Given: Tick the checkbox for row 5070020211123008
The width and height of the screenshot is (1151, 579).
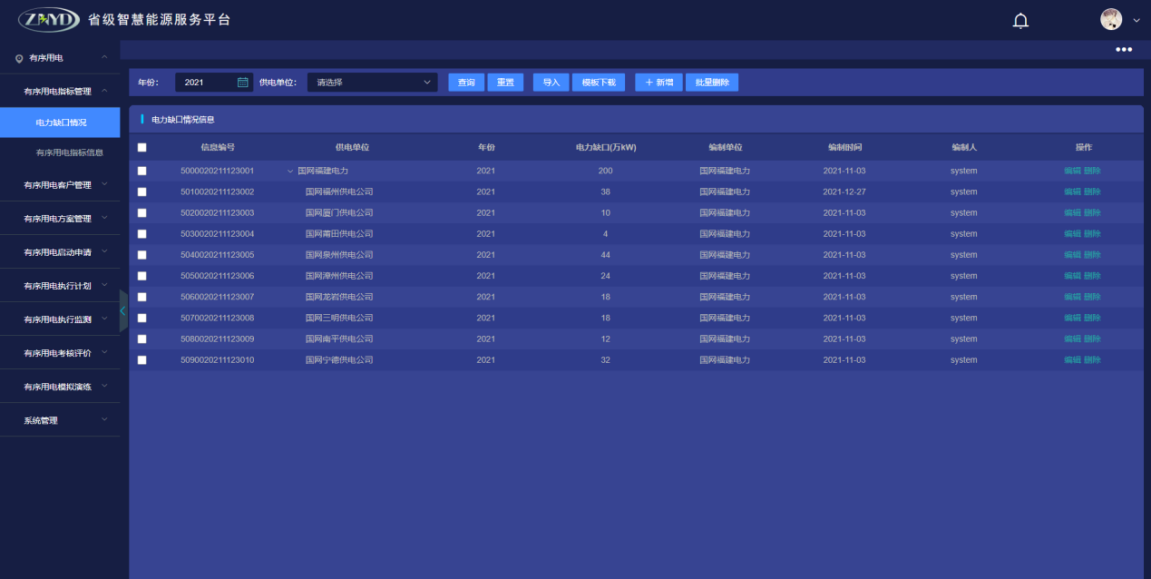Looking at the screenshot, I should point(142,318).
